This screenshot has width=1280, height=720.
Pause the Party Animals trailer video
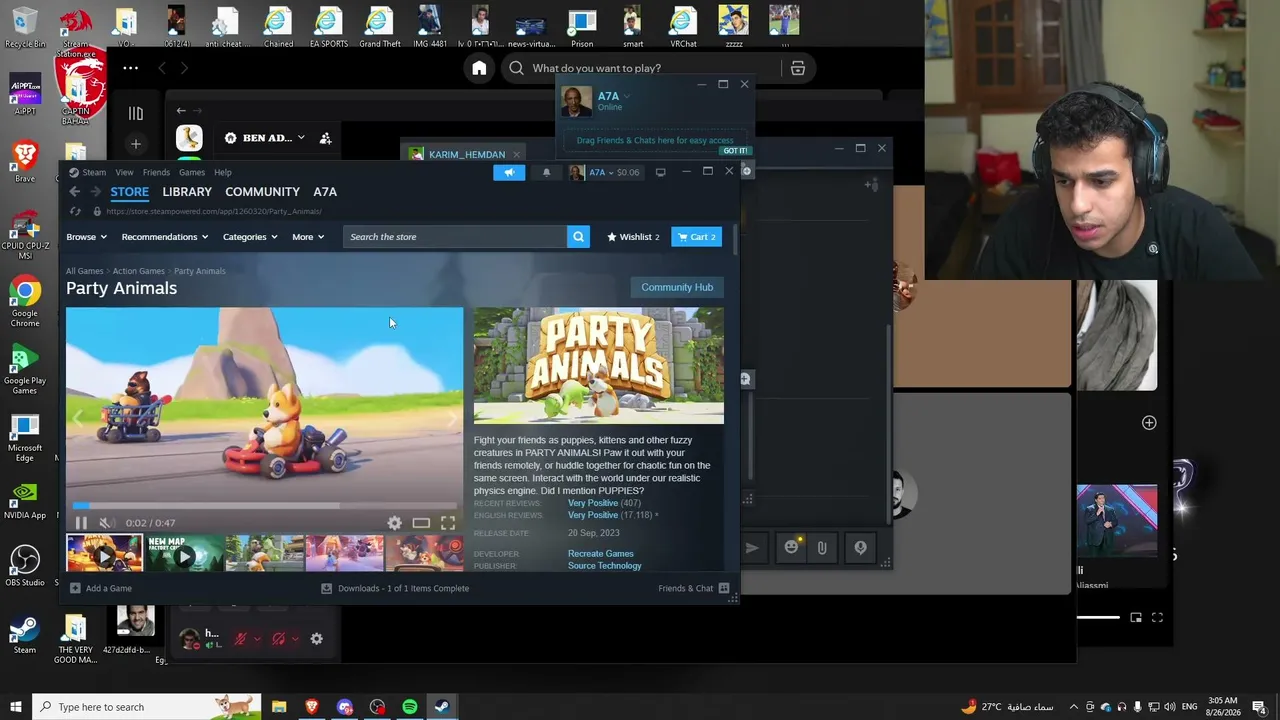click(81, 523)
